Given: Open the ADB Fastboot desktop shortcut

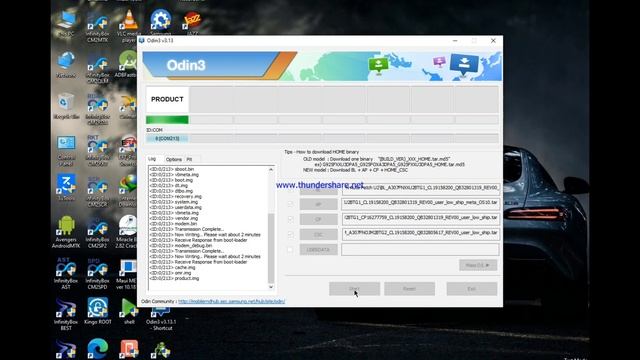Looking at the screenshot, I should (127, 64).
